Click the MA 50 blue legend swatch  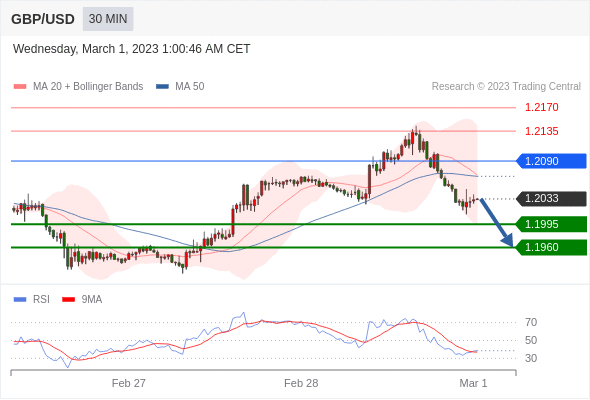point(162,87)
